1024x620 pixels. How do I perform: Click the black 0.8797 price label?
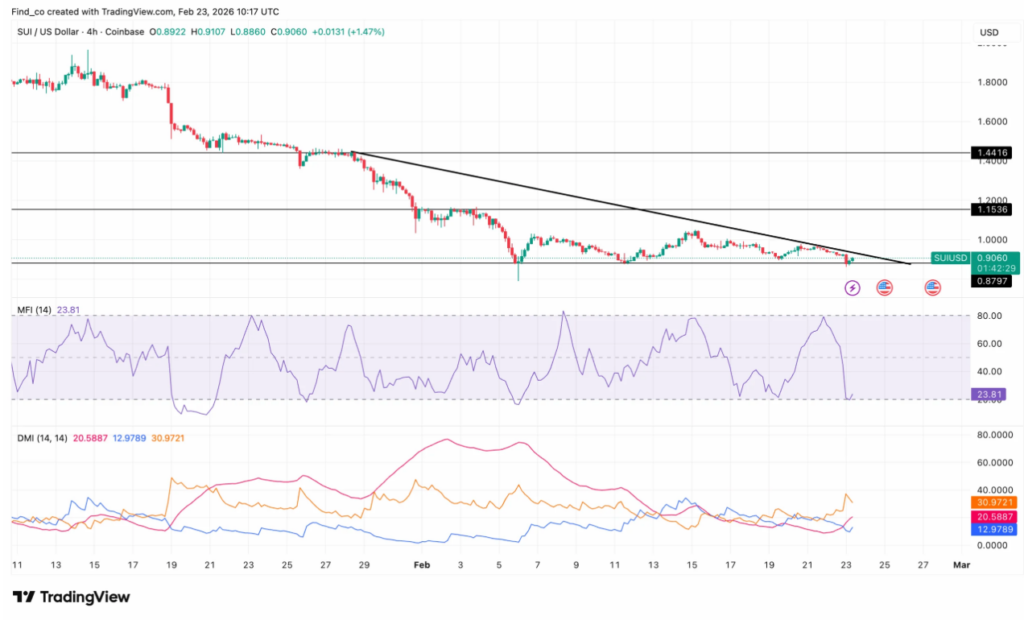tap(994, 282)
